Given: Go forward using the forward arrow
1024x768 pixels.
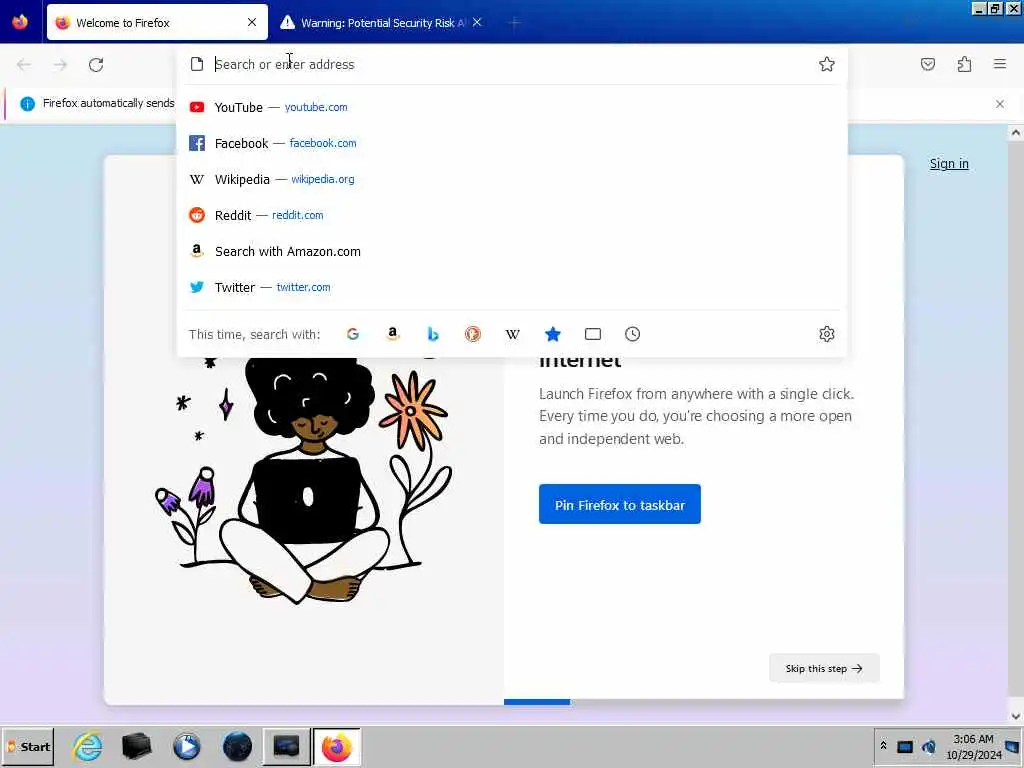Looking at the screenshot, I should [x=60, y=65].
